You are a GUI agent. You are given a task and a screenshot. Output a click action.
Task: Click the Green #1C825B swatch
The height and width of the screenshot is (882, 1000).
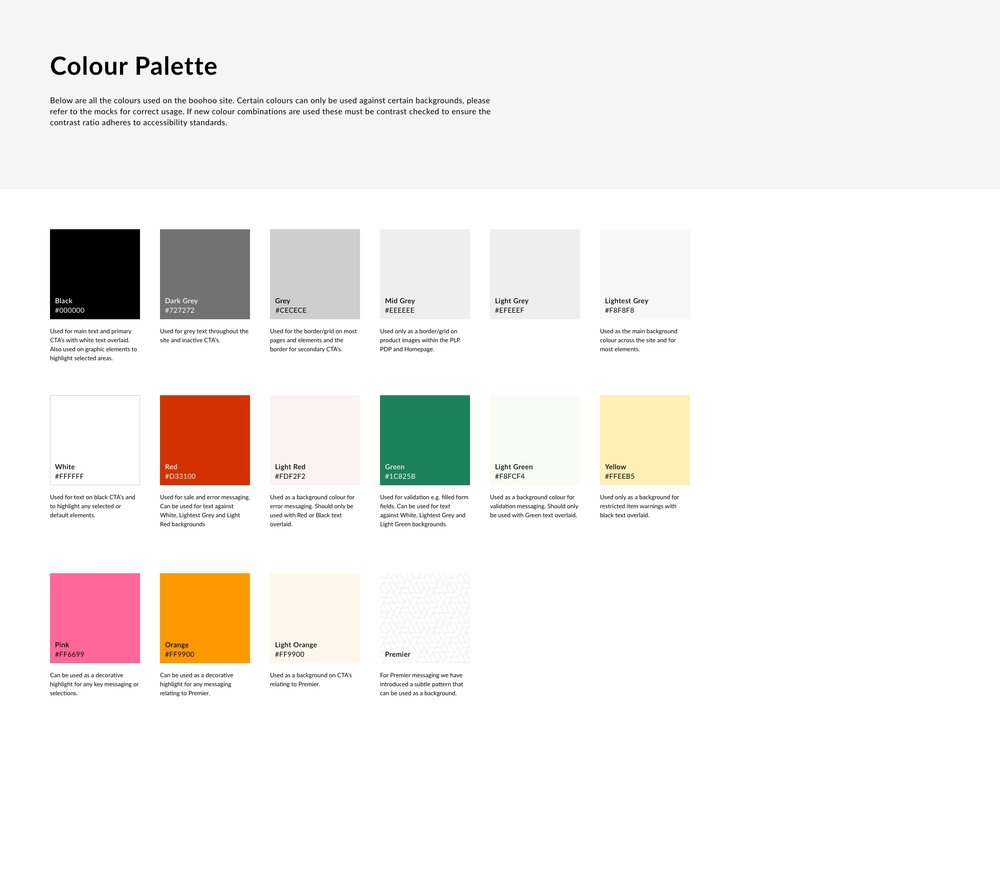(425, 440)
